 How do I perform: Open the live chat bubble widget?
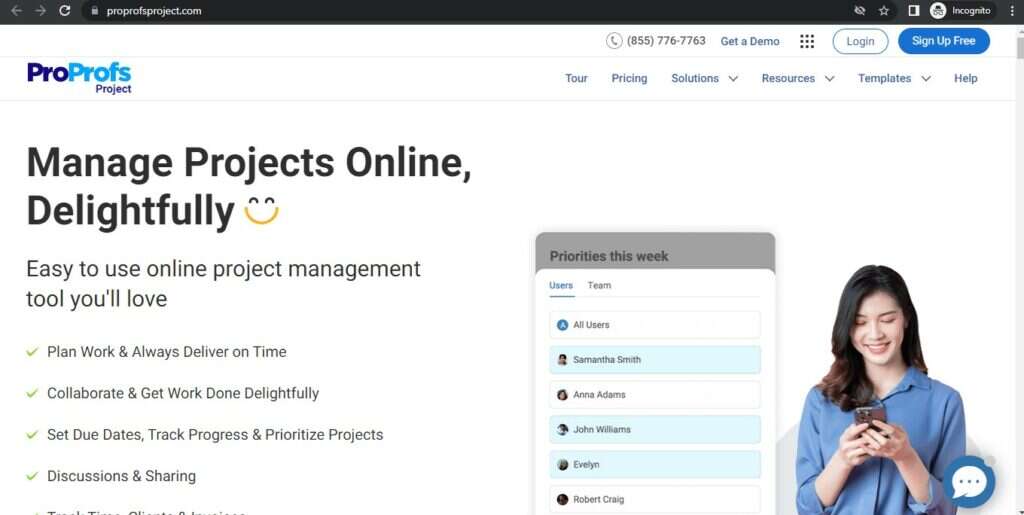pos(969,482)
